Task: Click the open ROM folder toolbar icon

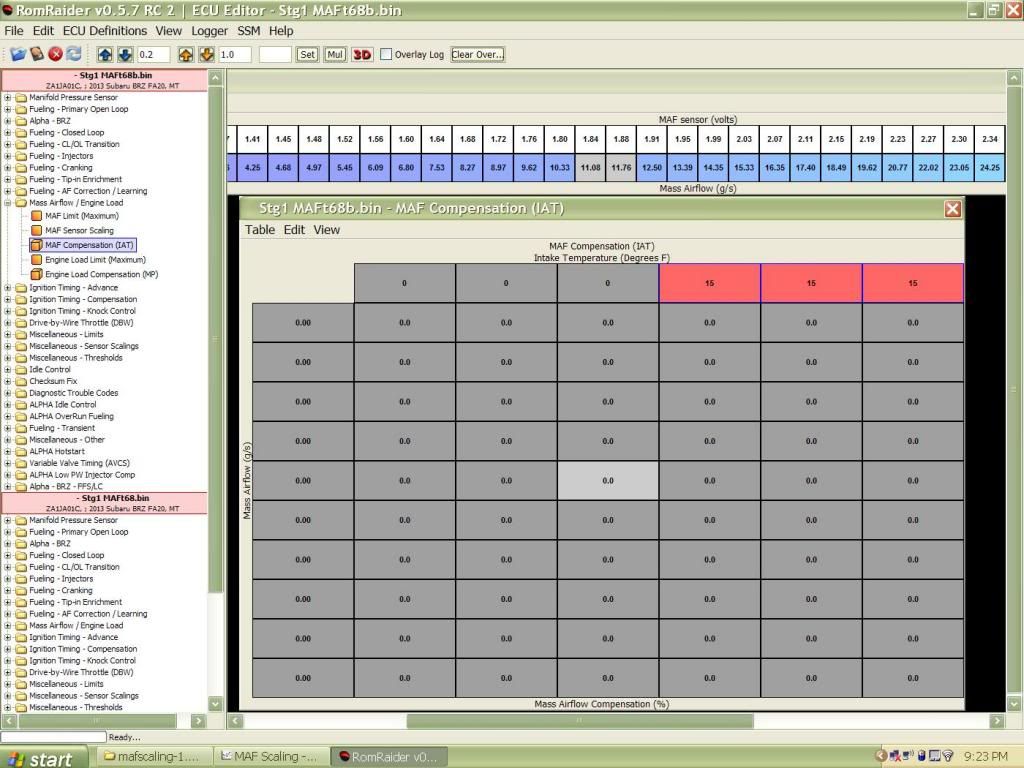Action: [18, 54]
